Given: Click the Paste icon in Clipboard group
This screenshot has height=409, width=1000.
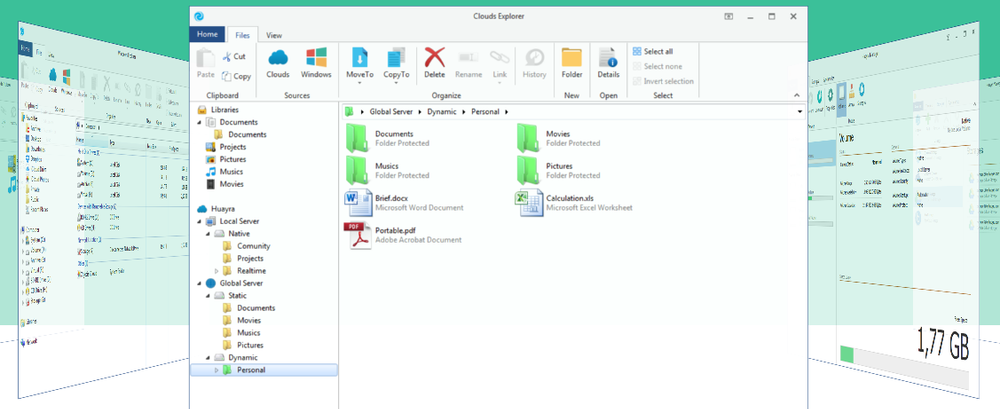Looking at the screenshot, I should coord(205,59).
